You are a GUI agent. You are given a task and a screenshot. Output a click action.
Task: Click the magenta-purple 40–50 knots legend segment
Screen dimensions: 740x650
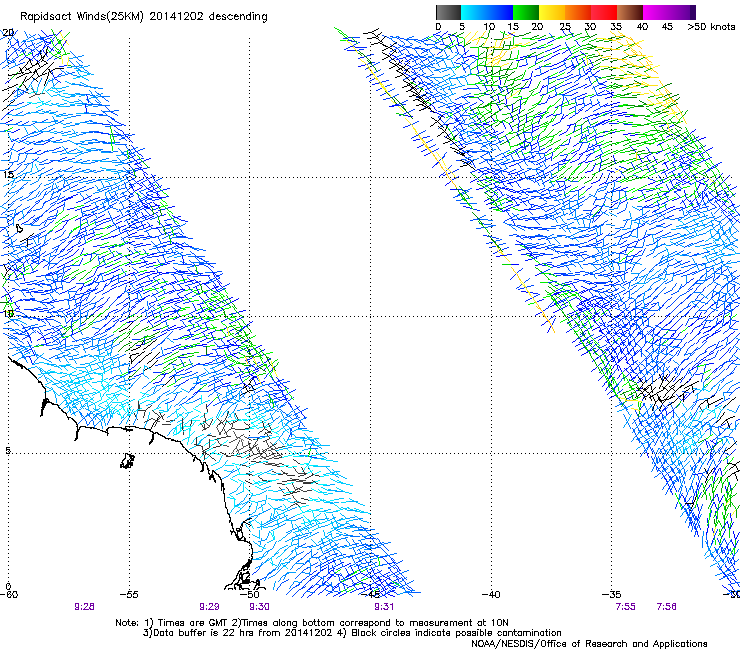669,12
